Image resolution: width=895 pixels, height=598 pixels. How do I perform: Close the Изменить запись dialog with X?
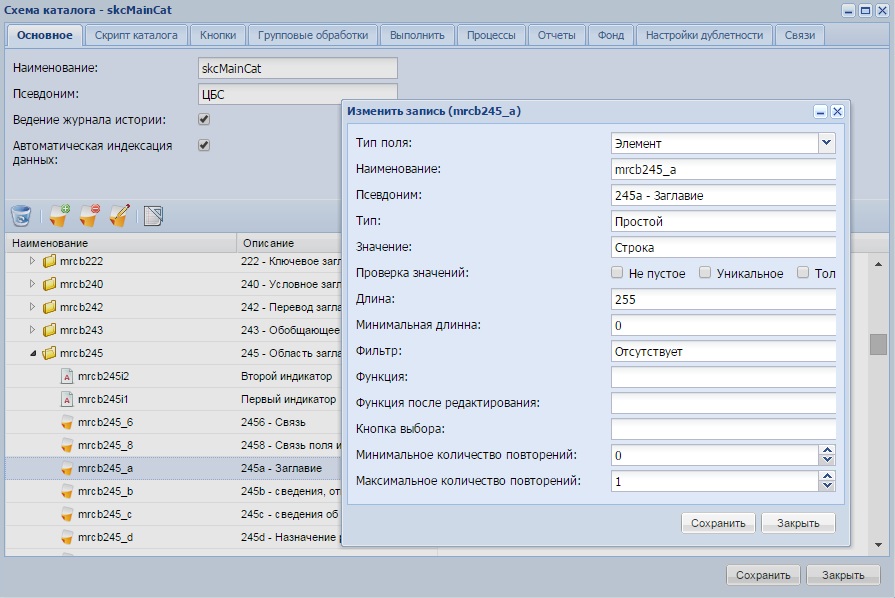point(837,112)
